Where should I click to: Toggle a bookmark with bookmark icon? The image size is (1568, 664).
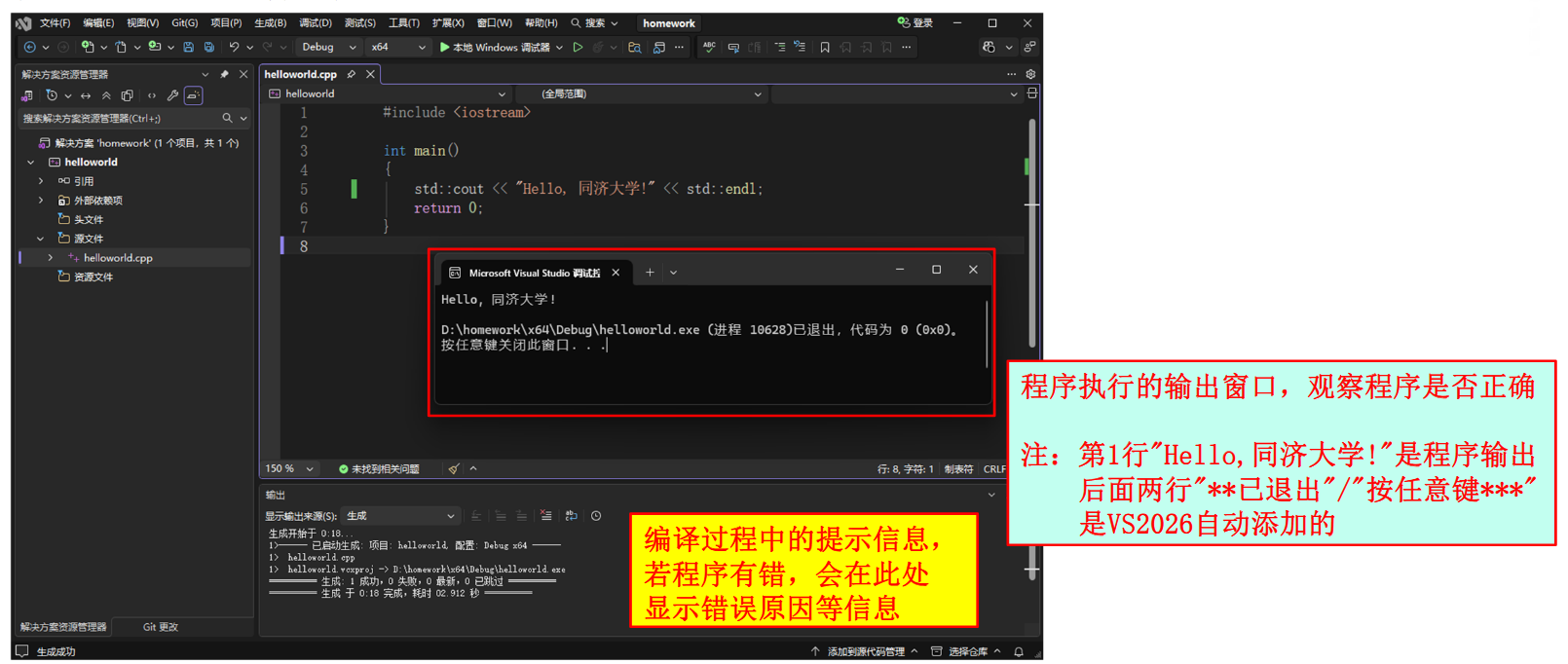coord(825,47)
